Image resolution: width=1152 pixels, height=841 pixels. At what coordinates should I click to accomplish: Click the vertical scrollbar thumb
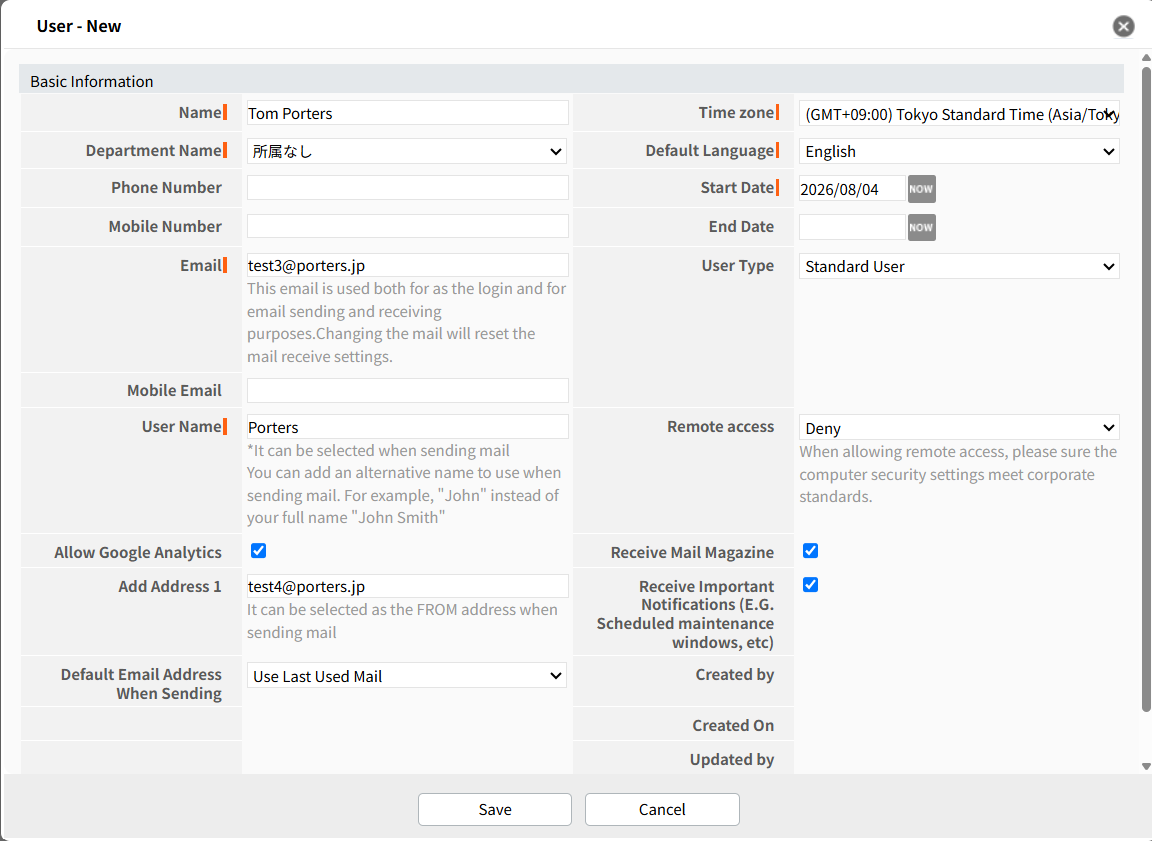click(1146, 389)
